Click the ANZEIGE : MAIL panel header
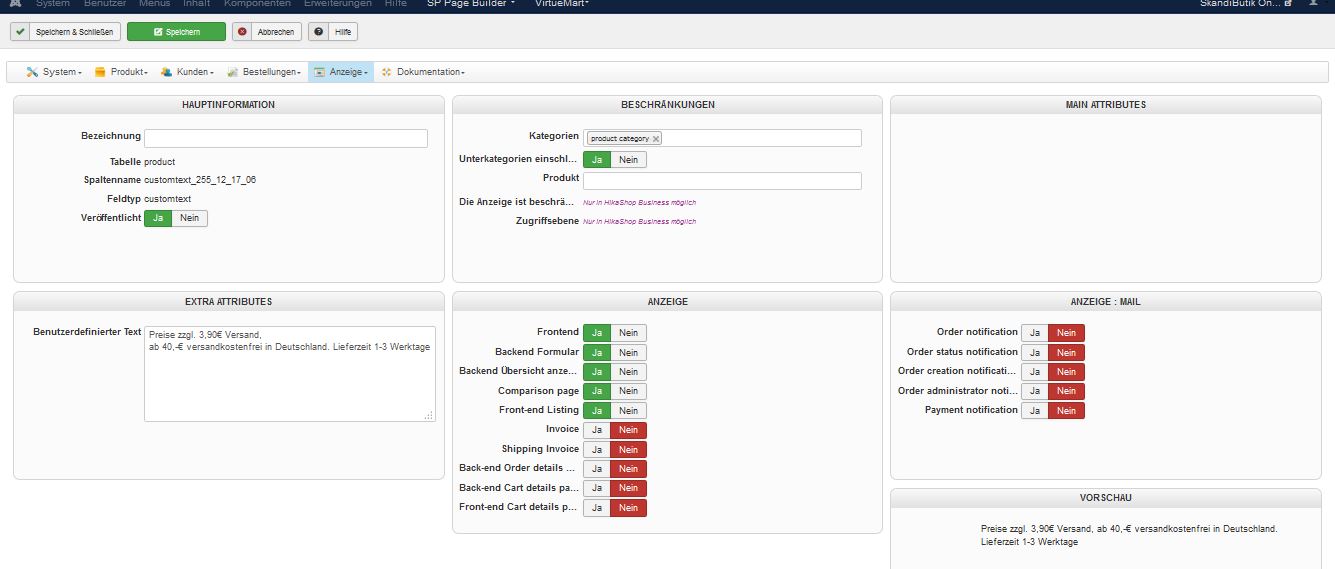1335x569 pixels. pyautogui.click(x=1106, y=301)
